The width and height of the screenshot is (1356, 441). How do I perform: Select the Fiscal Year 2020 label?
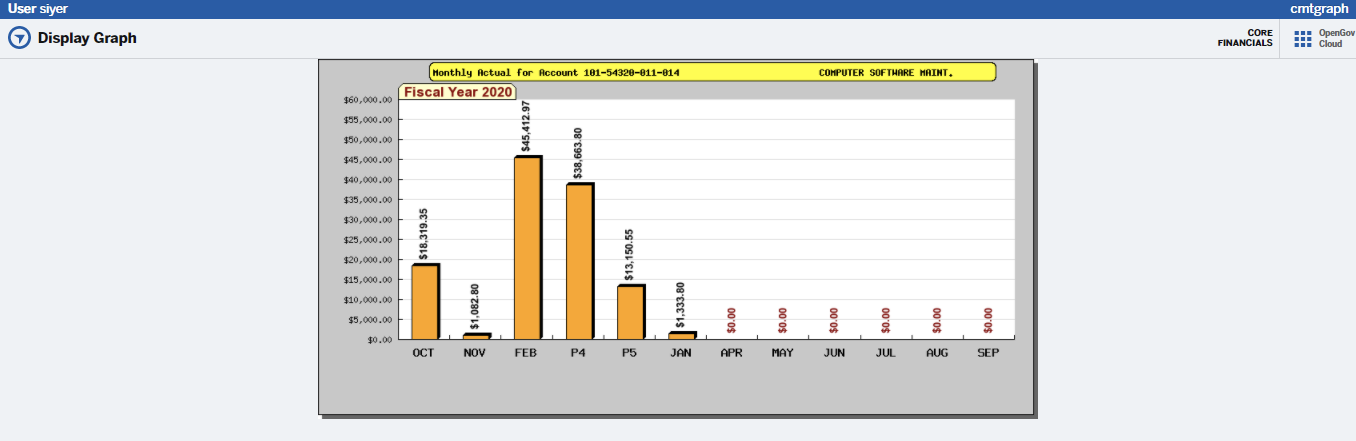click(458, 92)
